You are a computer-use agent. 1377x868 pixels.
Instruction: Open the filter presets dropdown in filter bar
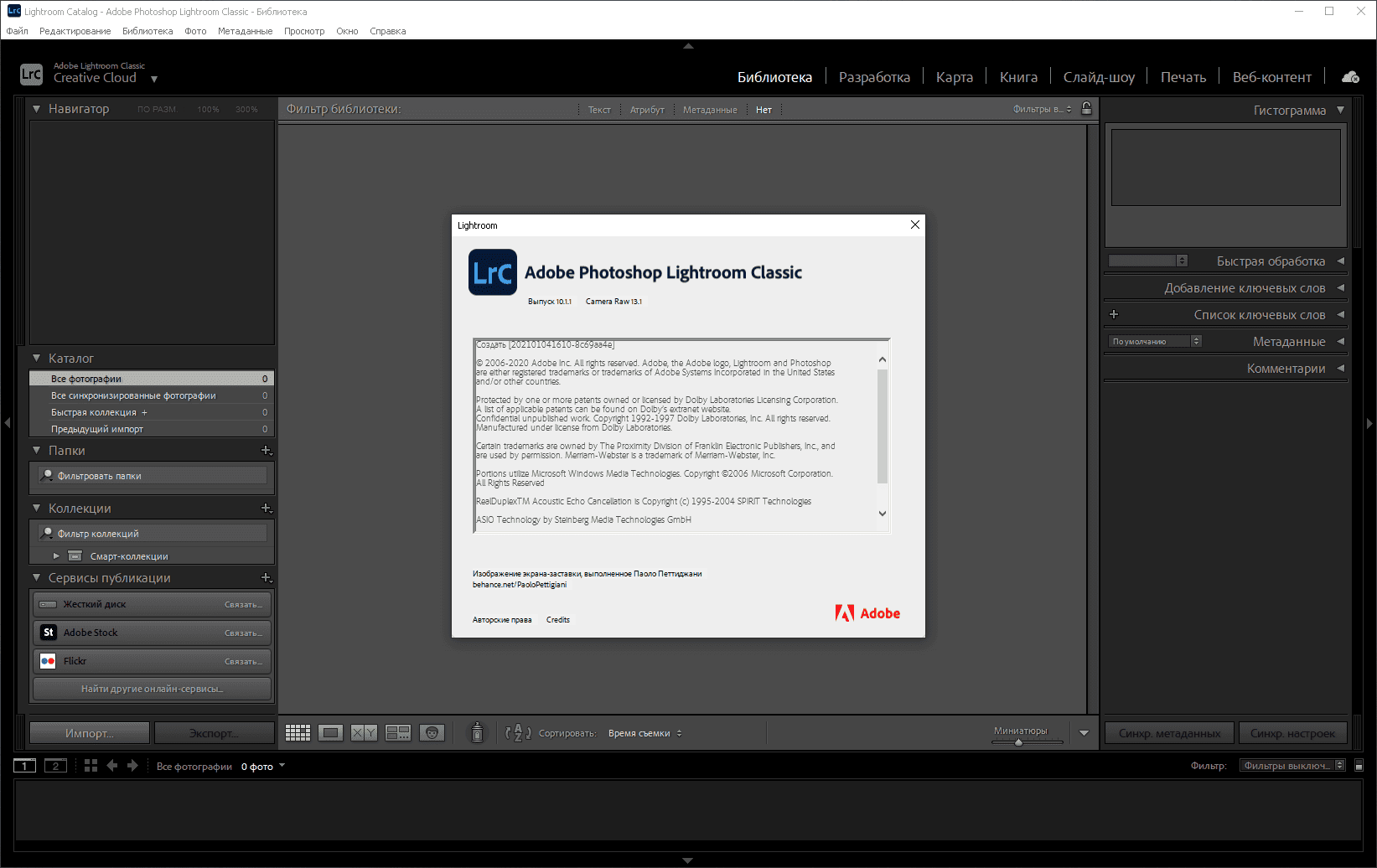pyautogui.click(x=1042, y=109)
